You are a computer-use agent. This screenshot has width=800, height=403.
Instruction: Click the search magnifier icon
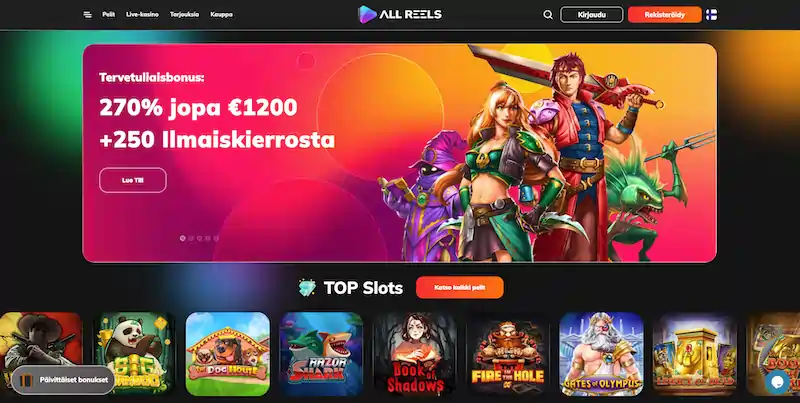[547, 15]
